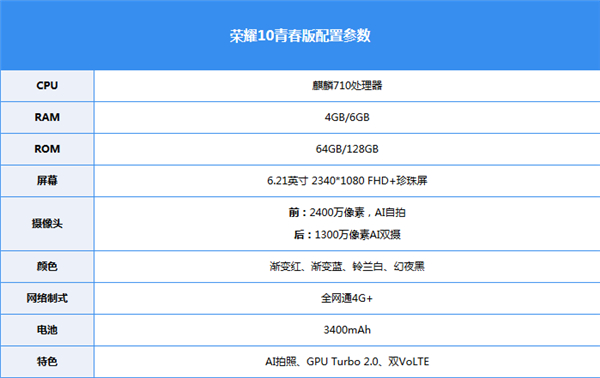The image size is (600, 378).
Task: Select the CPU row label
Action: click(47, 85)
